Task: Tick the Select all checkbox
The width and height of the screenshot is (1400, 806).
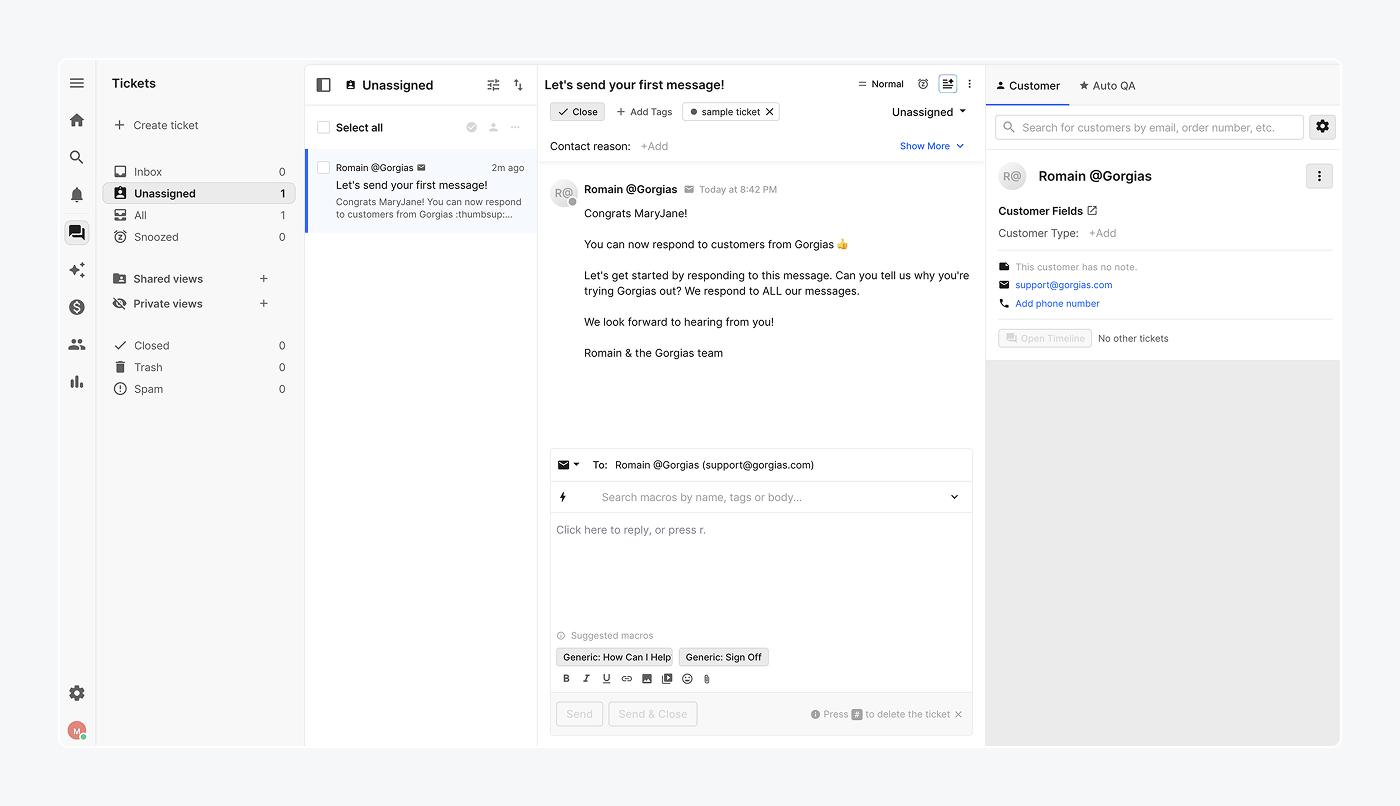Action: pos(323,127)
